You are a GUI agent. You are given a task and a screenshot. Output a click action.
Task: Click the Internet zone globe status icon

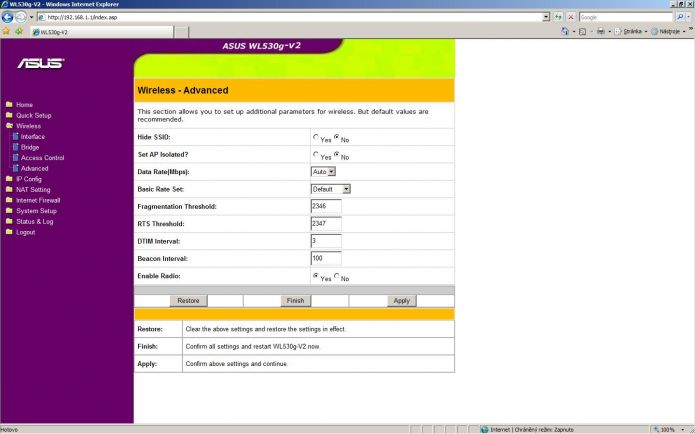coord(484,430)
